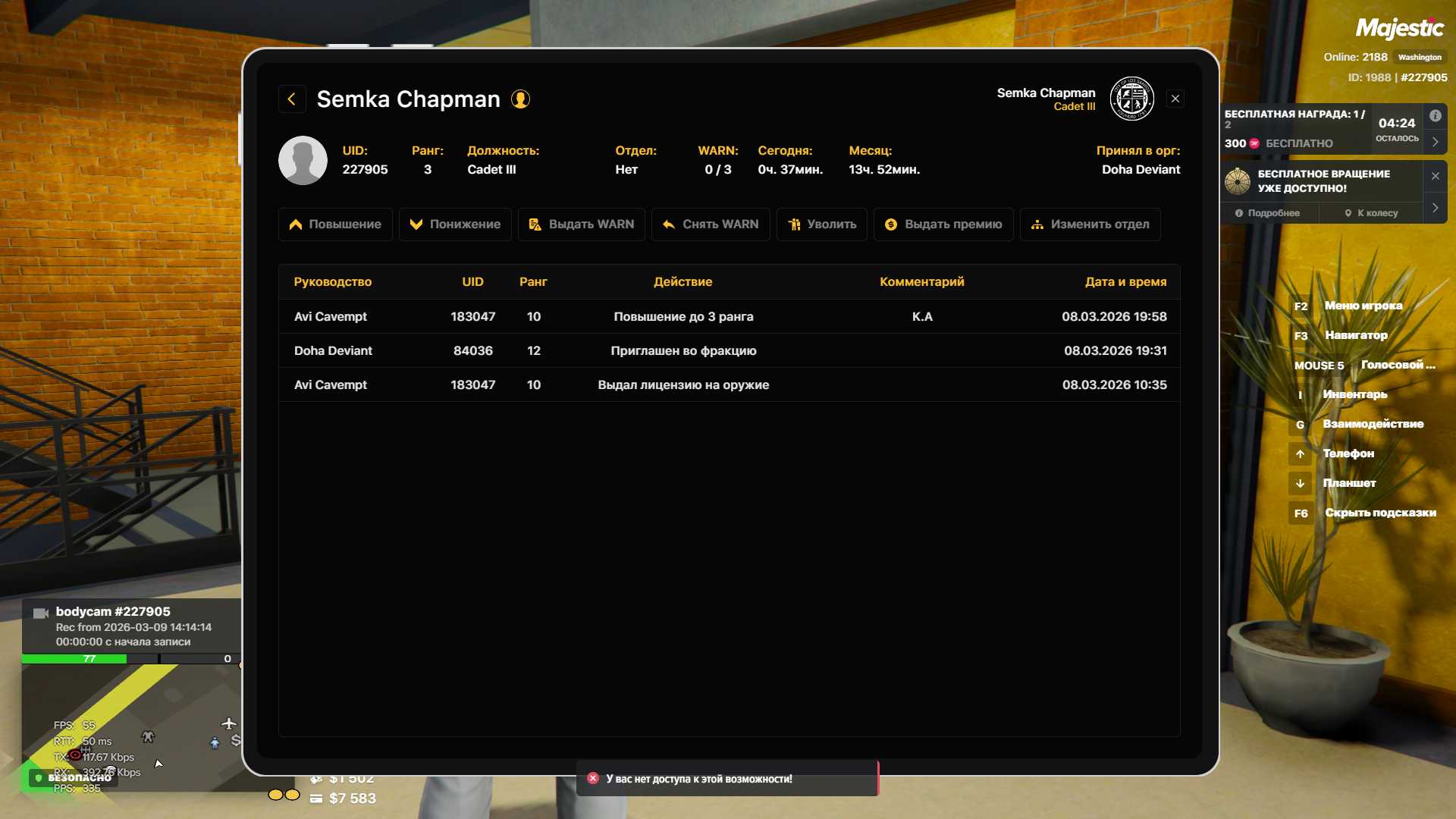Expand the free reward panel arrow

click(1435, 142)
